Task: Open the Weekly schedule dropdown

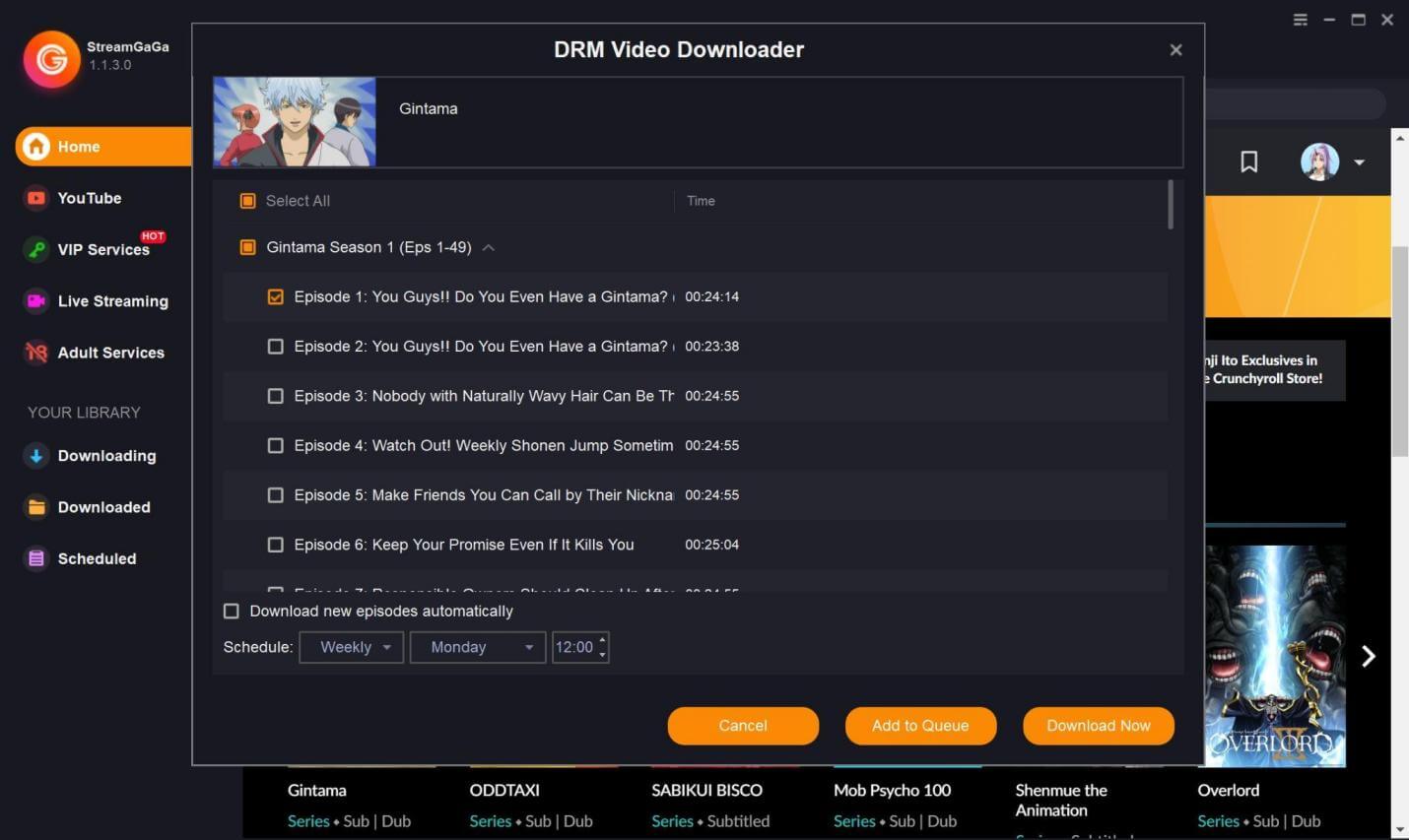Action: 352,647
